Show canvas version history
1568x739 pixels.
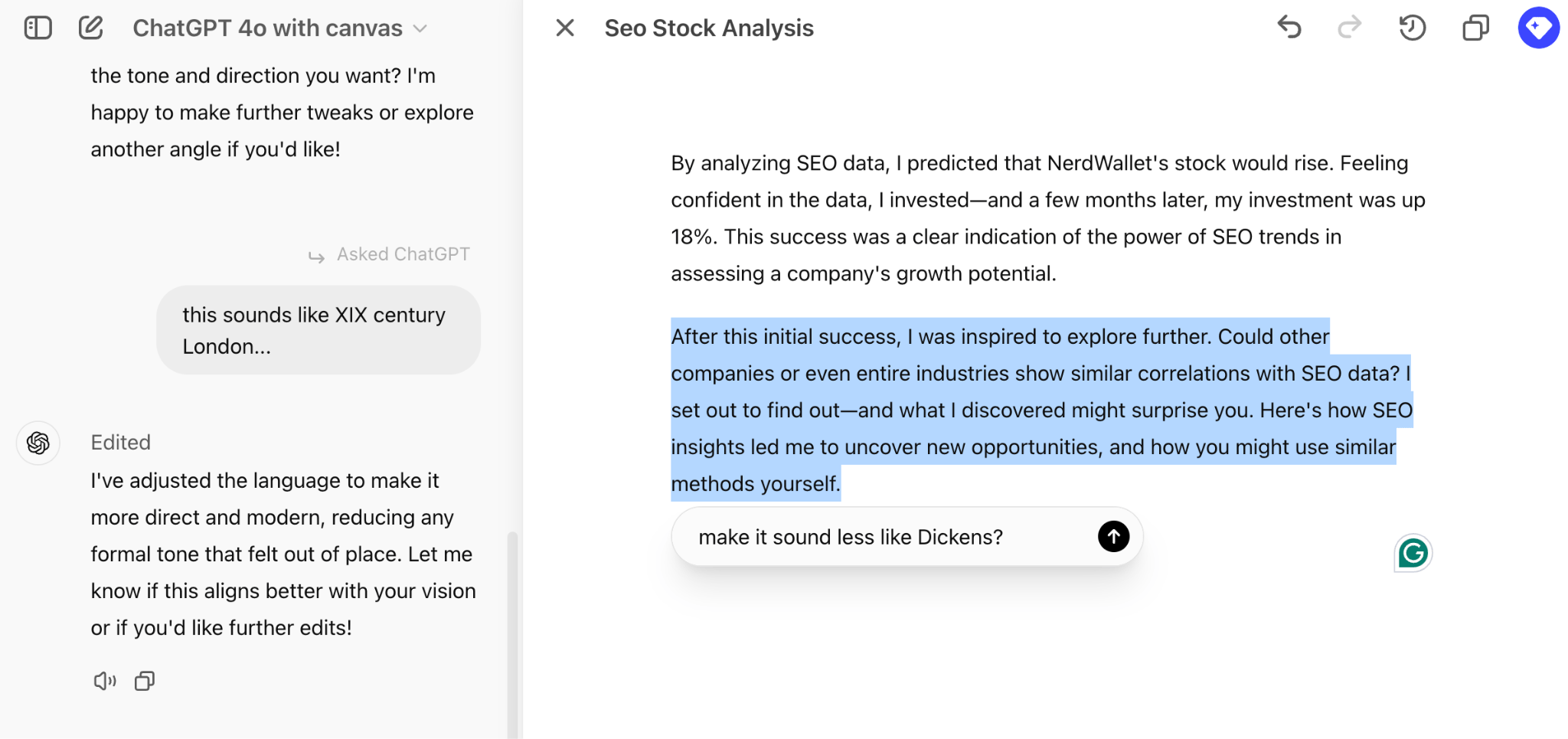coord(1412,28)
